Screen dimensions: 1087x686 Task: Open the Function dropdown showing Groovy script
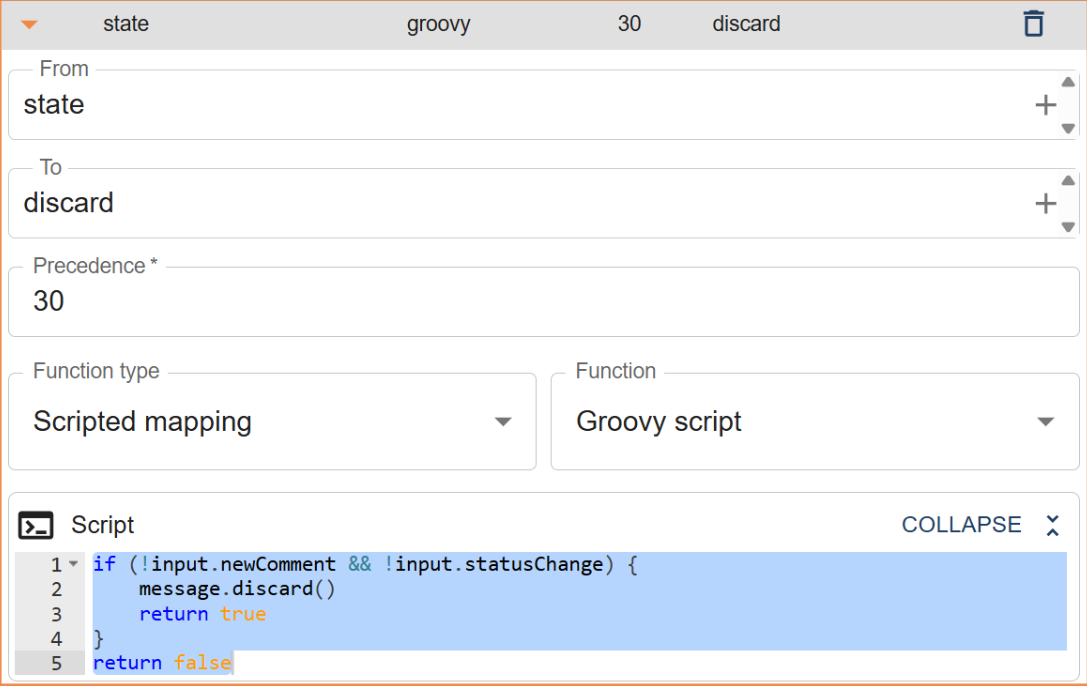point(1046,421)
